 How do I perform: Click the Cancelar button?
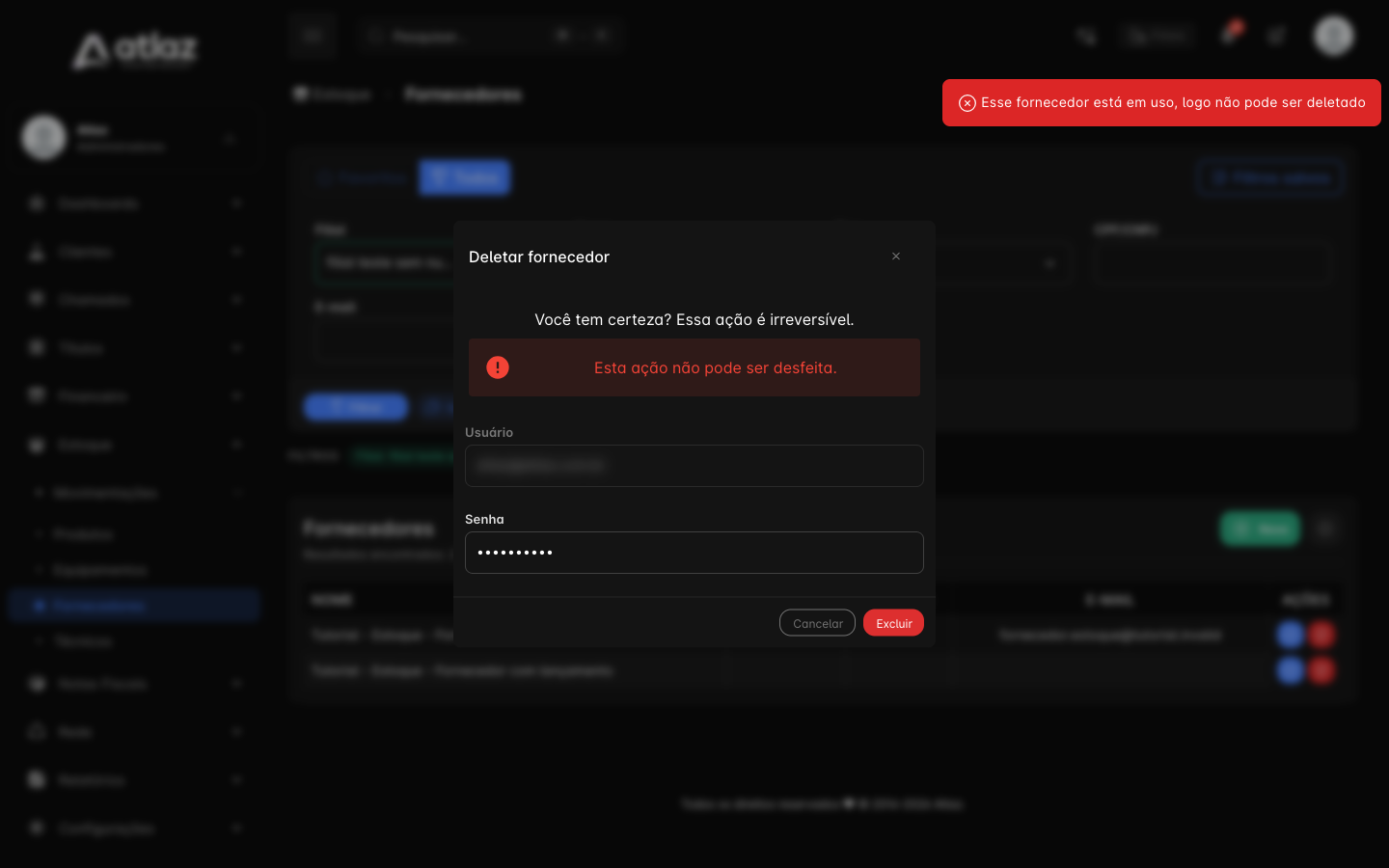pyautogui.click(x=817, y=623)
